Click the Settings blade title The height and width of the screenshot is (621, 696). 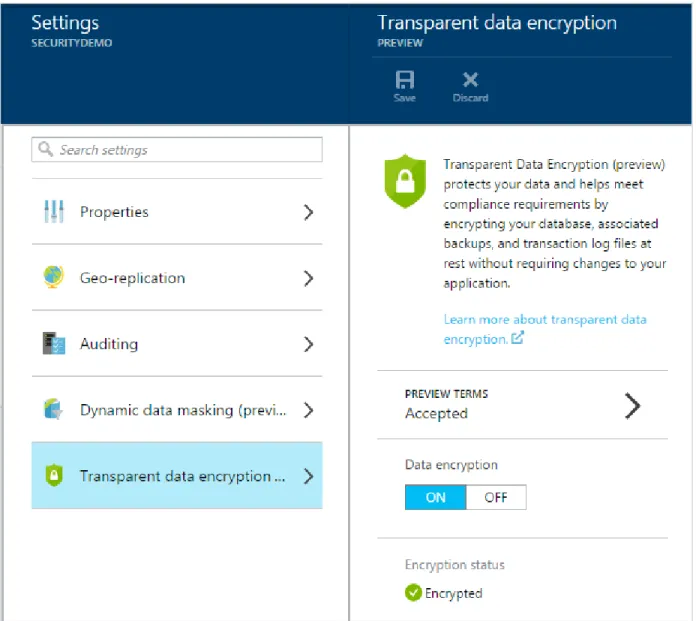pos(65,23)
